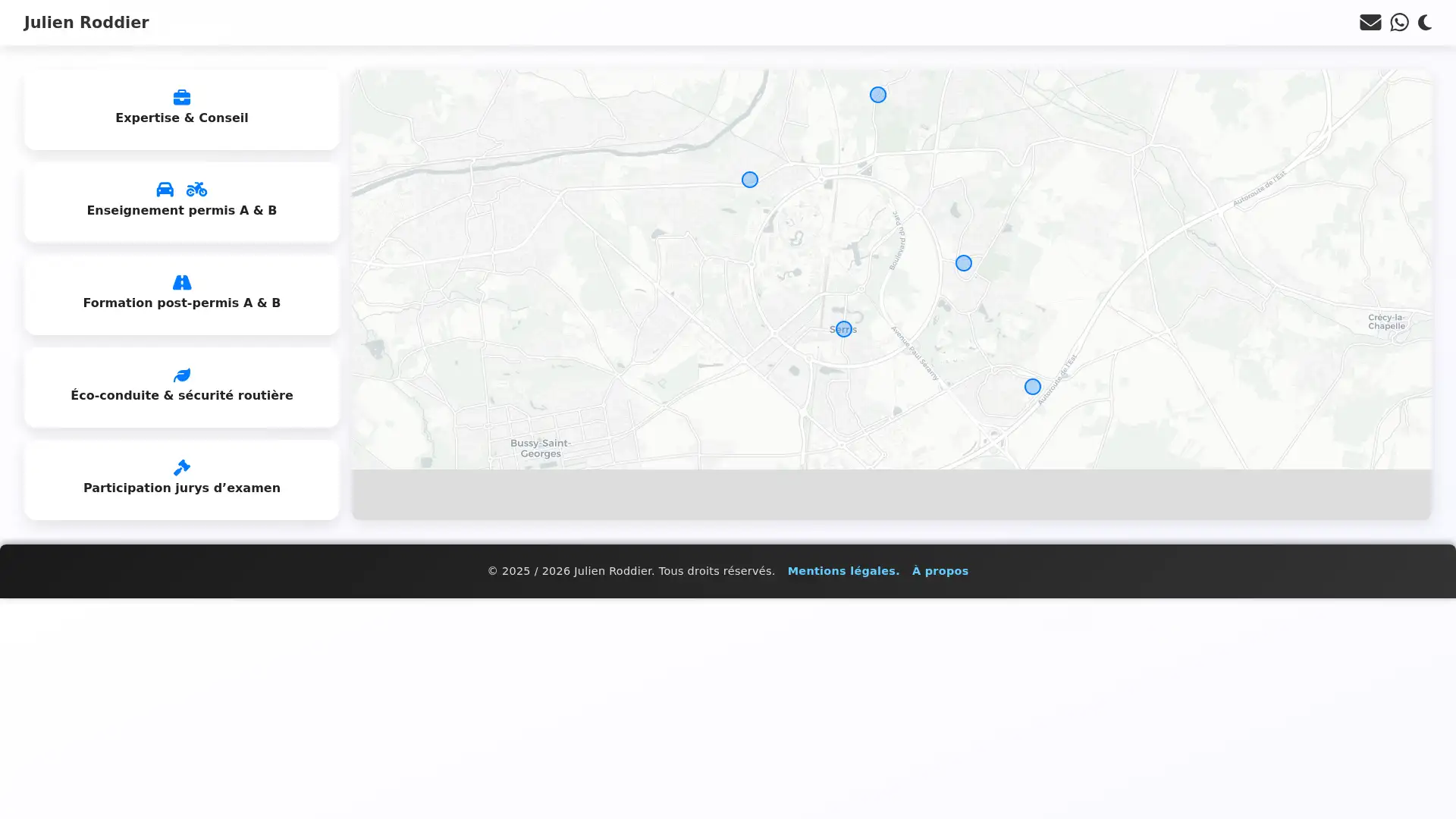Open the Mentions légales link
The width and height of the screenshot is (1456, 819).
pyautogui.click(x=843, y=571)
